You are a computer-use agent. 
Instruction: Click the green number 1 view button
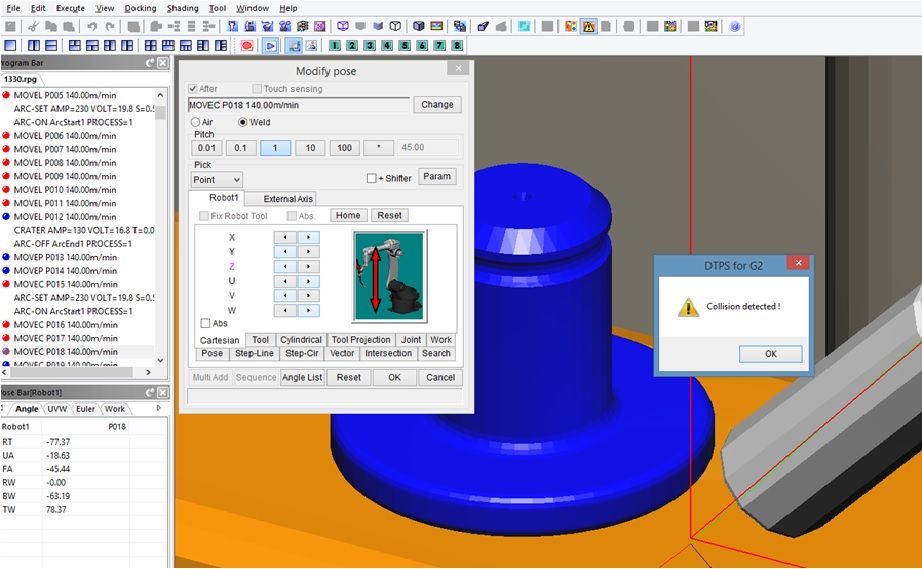pyautogui.click(x=335, y=46)
